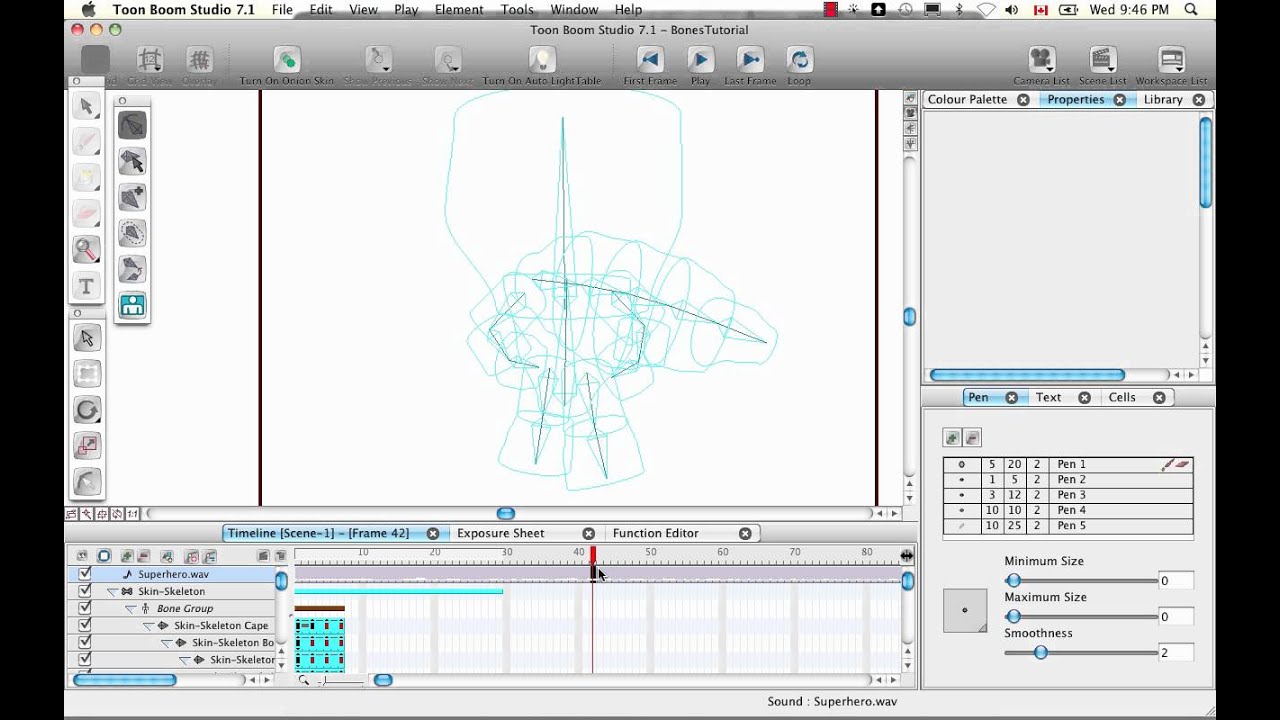Collapse the Skin-Skeleton Bo row
The image size is (1280, 720).
(x=167, y=643)
